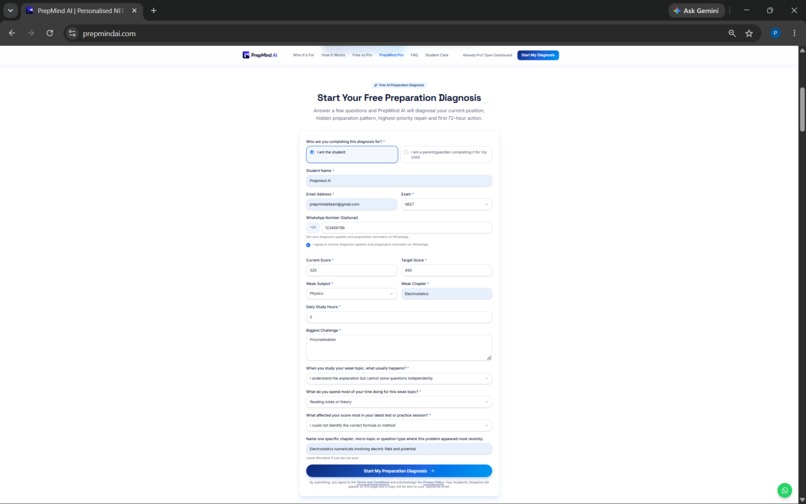
Task: Click 'Start Your Free Preparation Diagnosis' heading
Action: 399,98
